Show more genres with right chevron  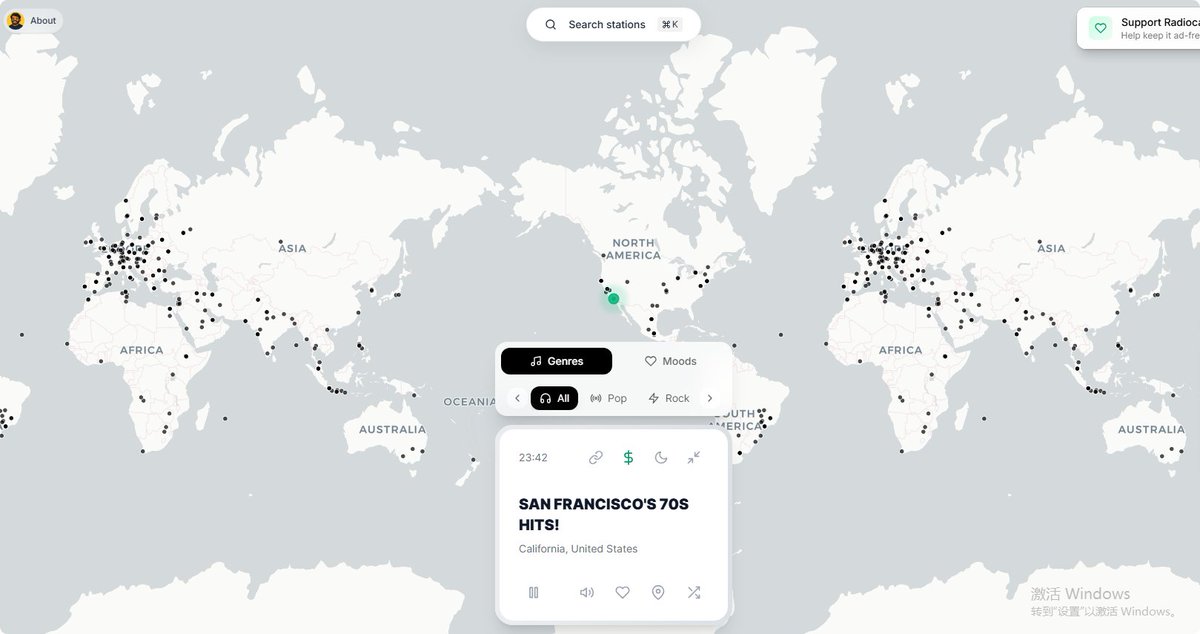coord(710,398)
